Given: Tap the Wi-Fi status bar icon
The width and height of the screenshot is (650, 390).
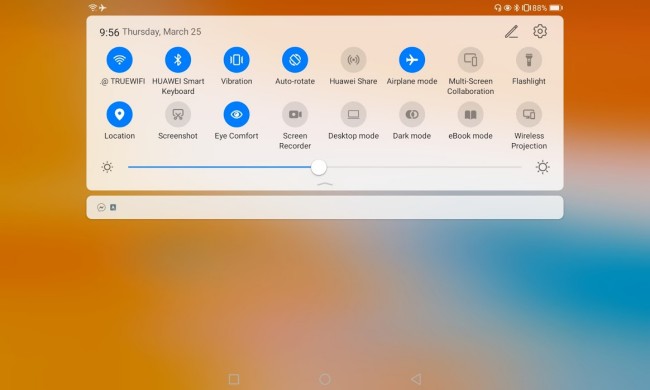Looking at the screenshot, I should click(x=93, y=7).
